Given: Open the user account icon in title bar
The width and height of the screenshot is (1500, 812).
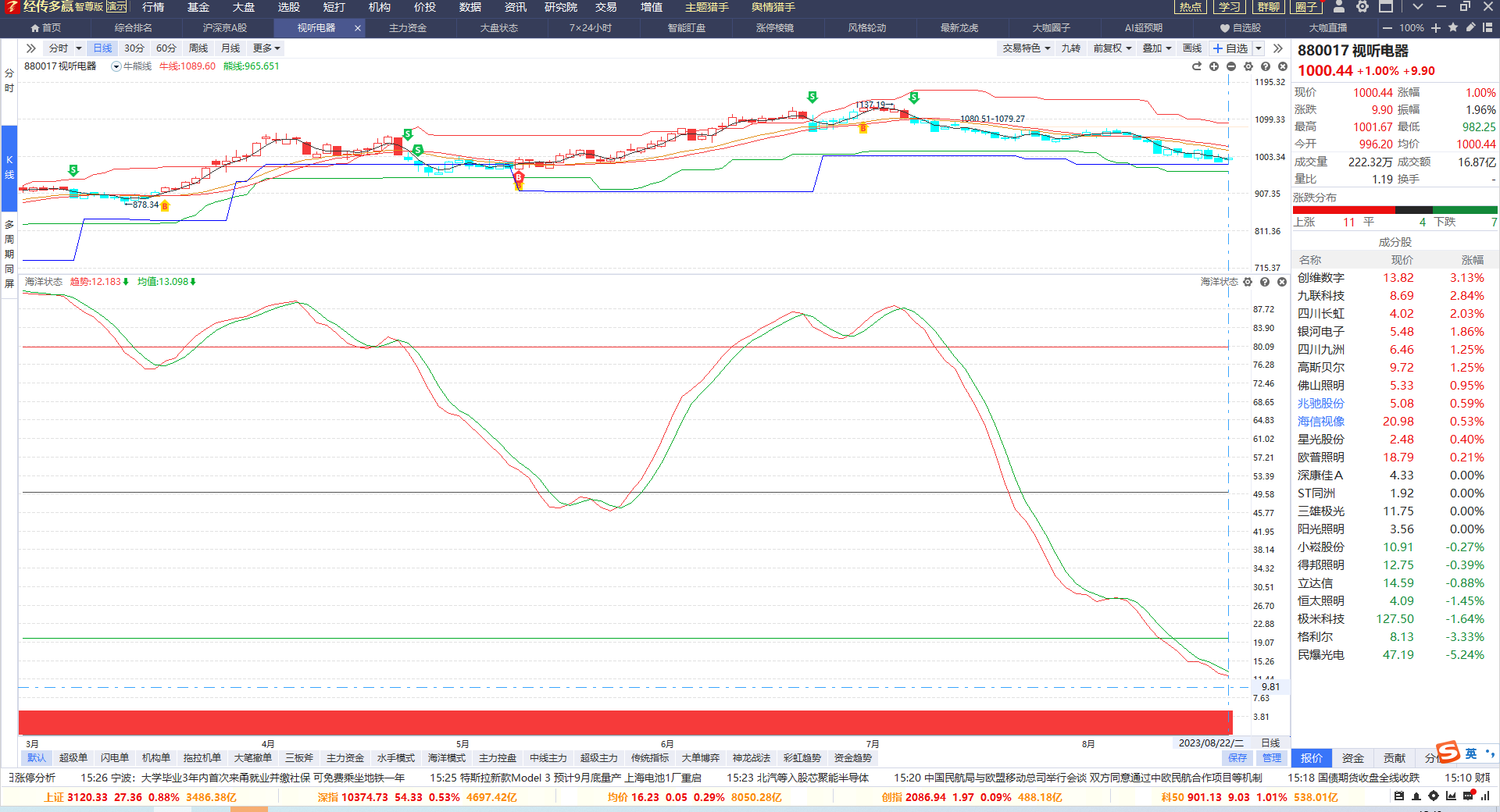Looking at the screenshot, I should (1339, 7).
